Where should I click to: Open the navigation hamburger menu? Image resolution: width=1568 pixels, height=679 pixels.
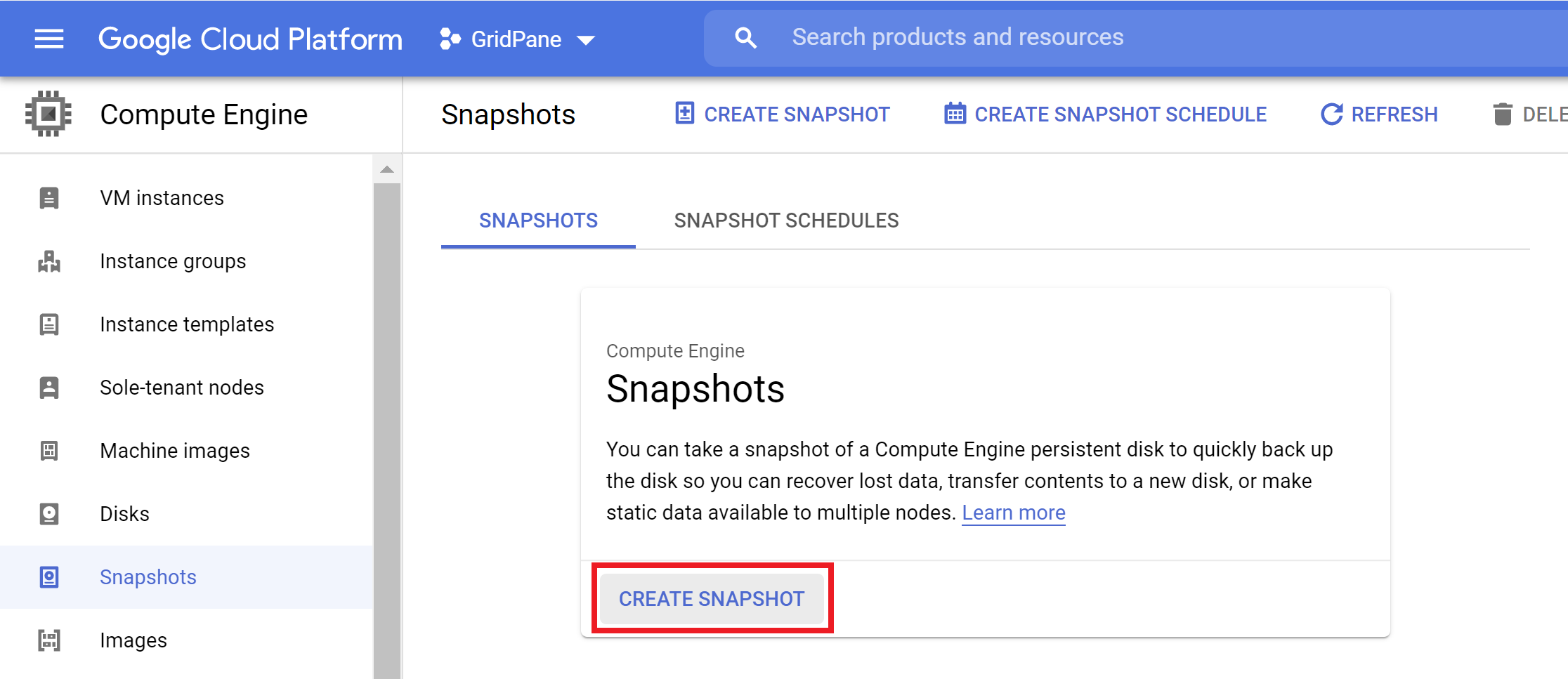(48, 39)
